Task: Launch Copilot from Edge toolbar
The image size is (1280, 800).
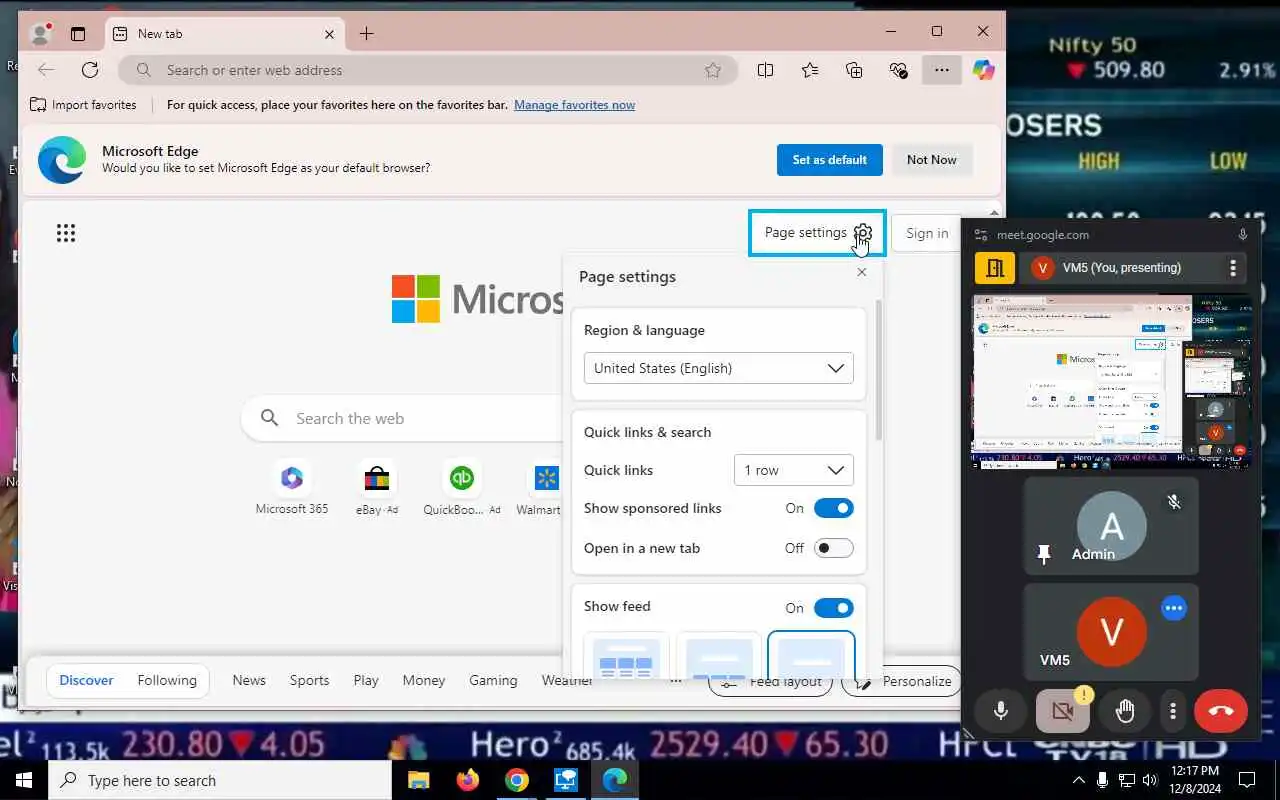Action: tap(984, 70)
